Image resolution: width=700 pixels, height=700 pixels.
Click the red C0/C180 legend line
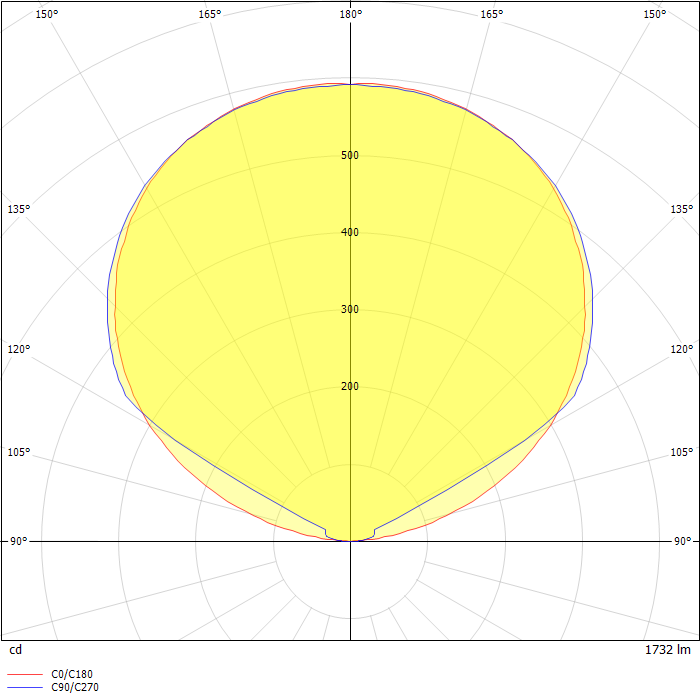pos(25,674)
